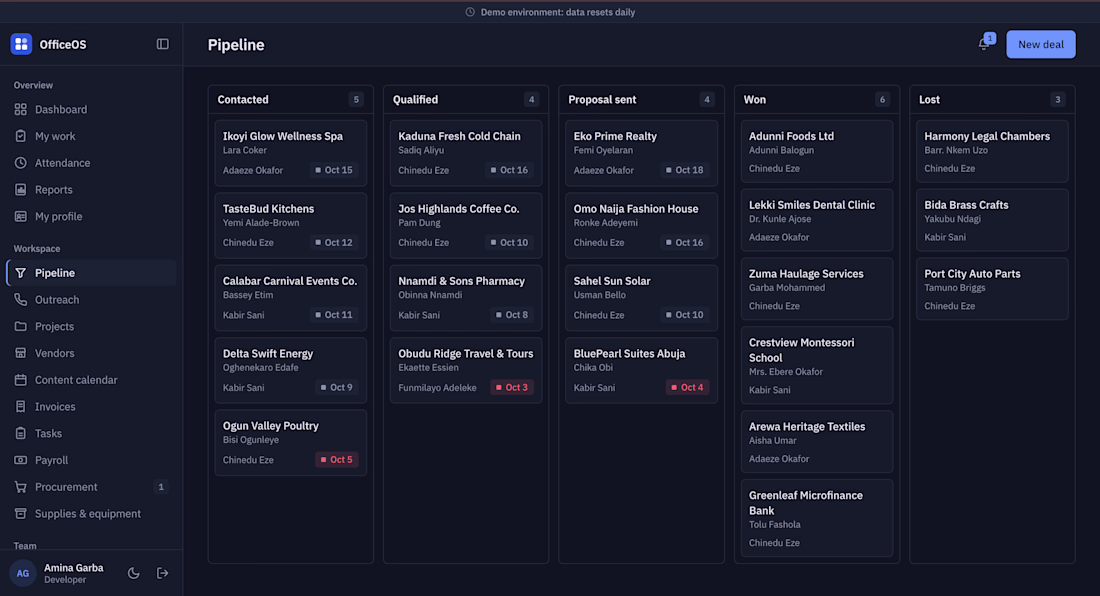Image resolution: width=1100 pixels, height=596 pixels.
Task: Click the Content calendar icon
Action: click(x=20, y=379)
